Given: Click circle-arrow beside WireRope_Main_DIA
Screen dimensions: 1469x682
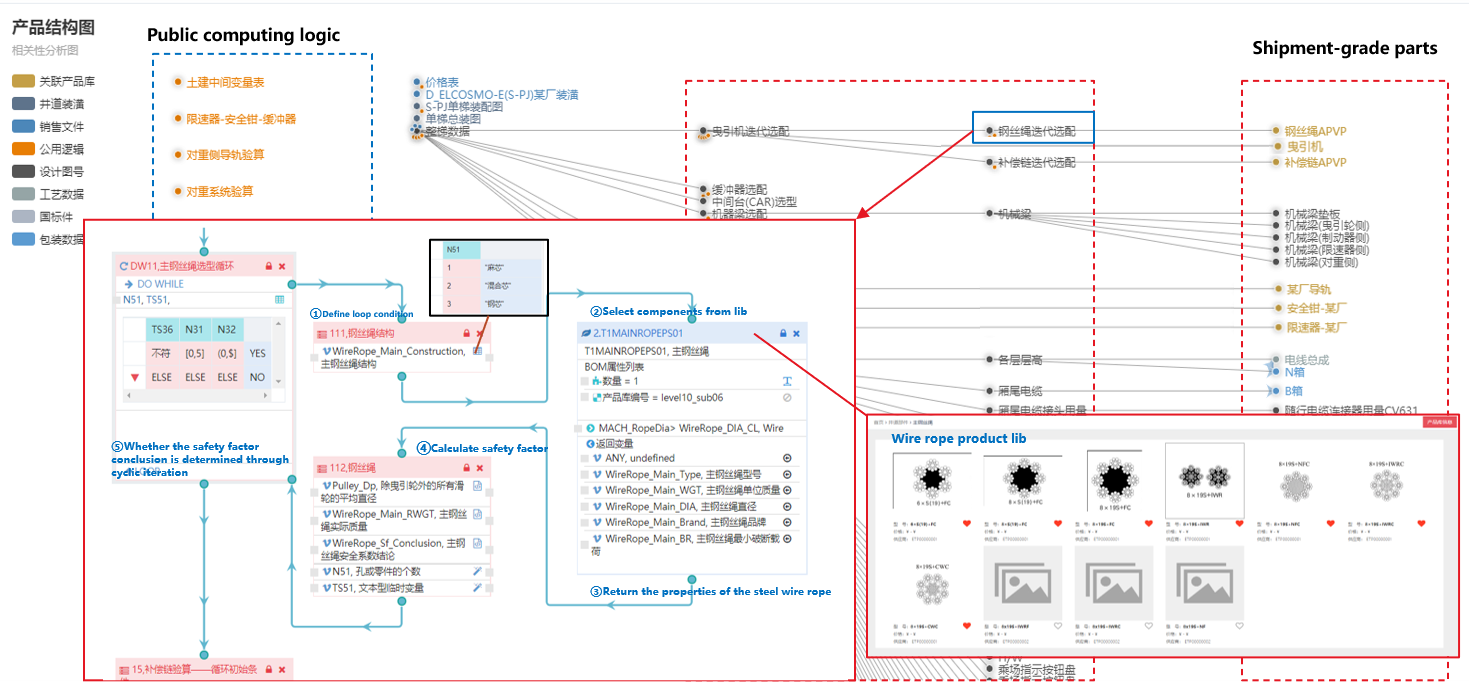Looking at the screenshot, I should pyautogui.click(x=787, y=507).
